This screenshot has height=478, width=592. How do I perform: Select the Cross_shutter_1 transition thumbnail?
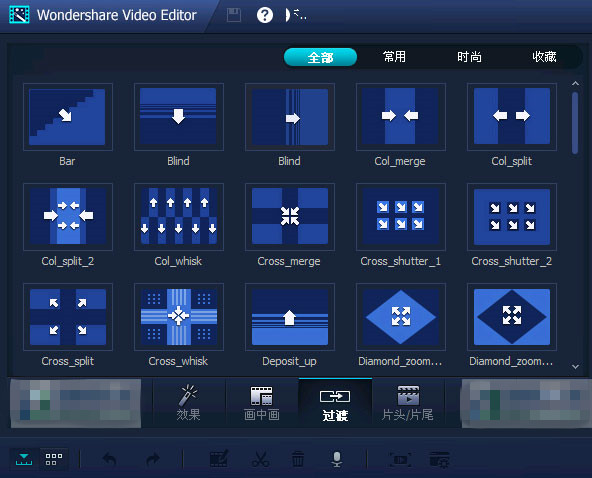pyautogui.click(x=401, y=217)
